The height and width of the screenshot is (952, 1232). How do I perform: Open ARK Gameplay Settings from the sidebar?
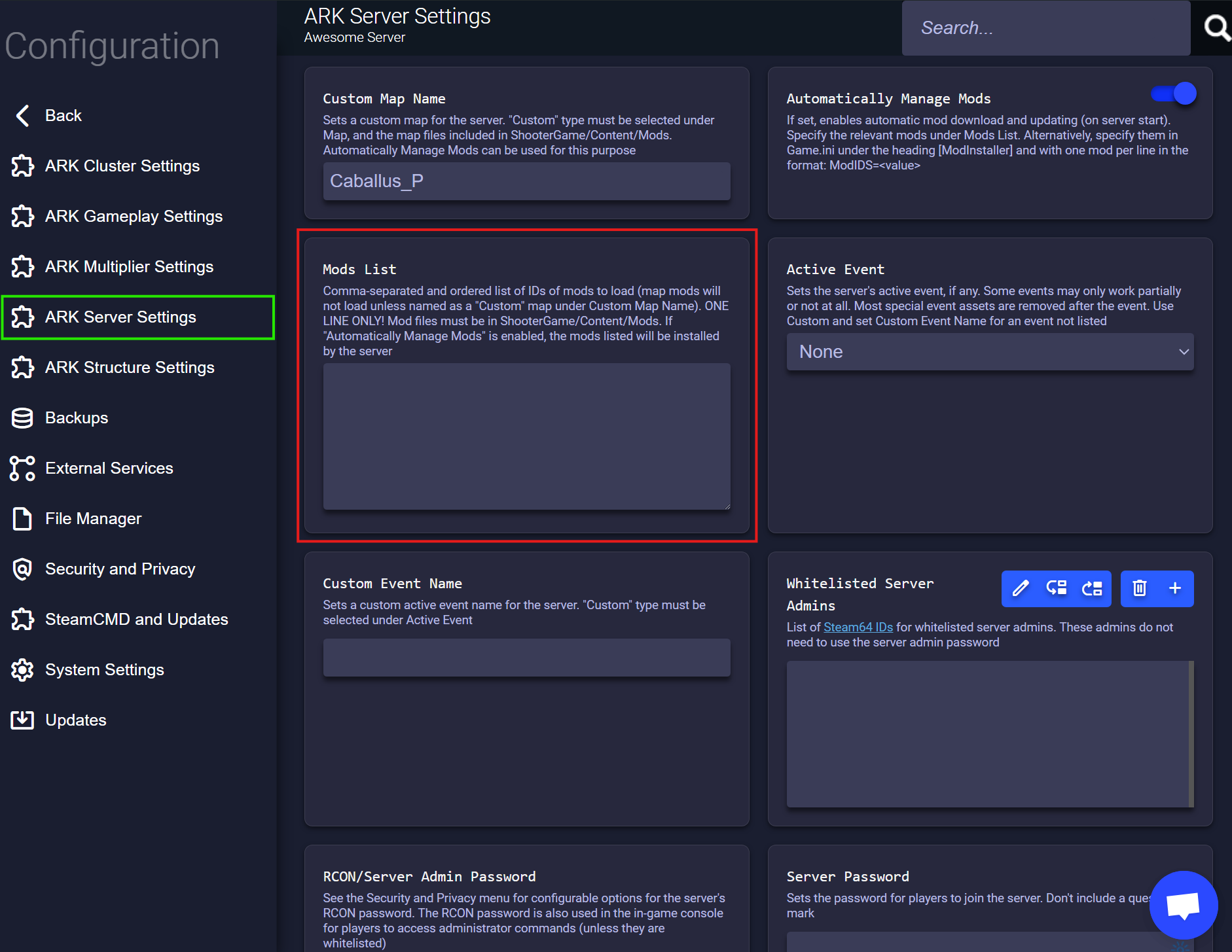[x=134, y=216]
